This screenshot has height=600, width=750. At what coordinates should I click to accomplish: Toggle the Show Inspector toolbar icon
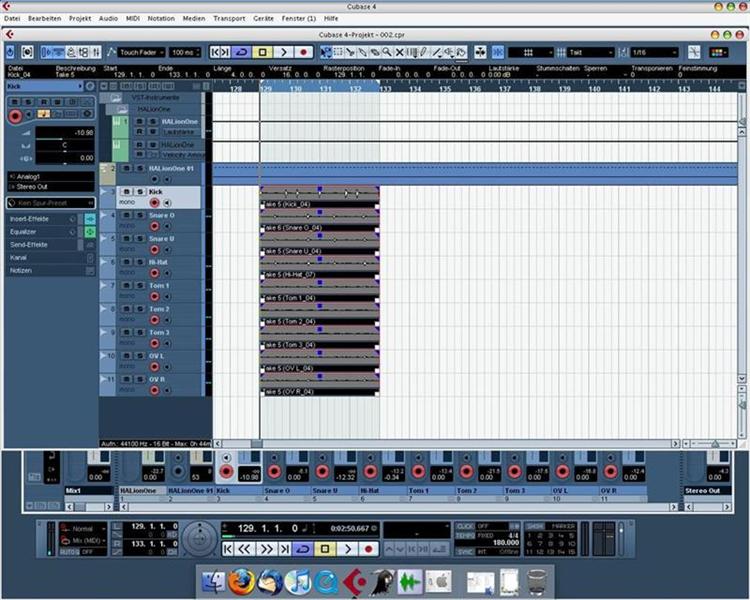pyautogui.click(x=47, y=52)
